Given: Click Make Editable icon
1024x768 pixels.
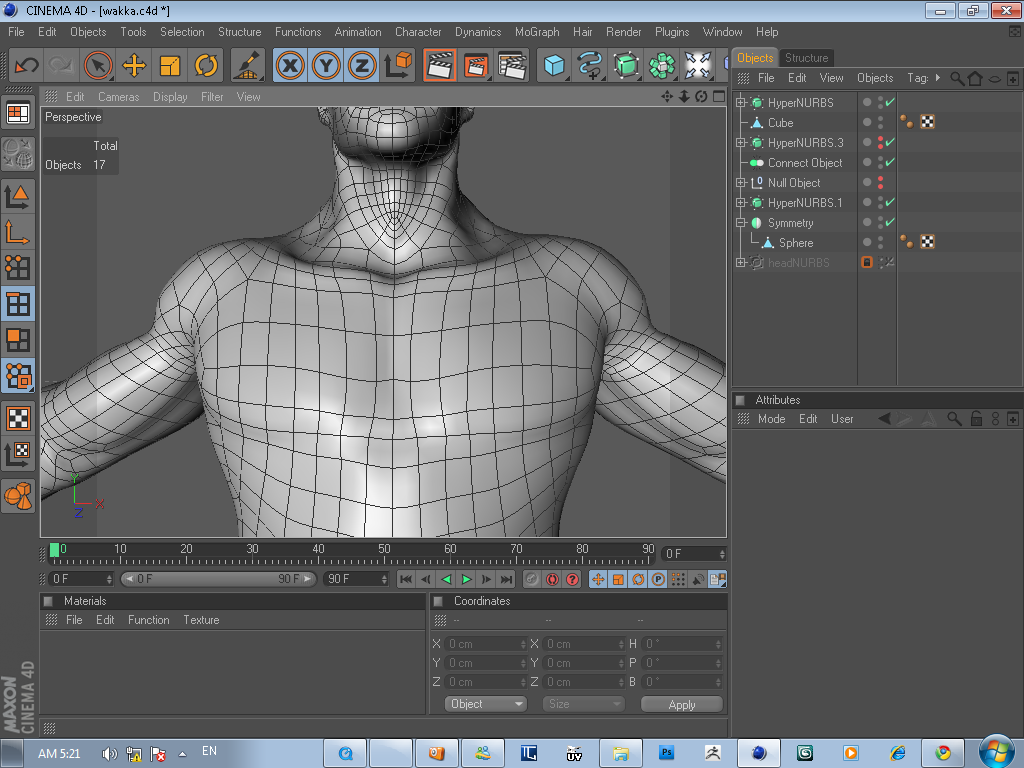Looking at the screenshot, I should click(x=18, y=153).
